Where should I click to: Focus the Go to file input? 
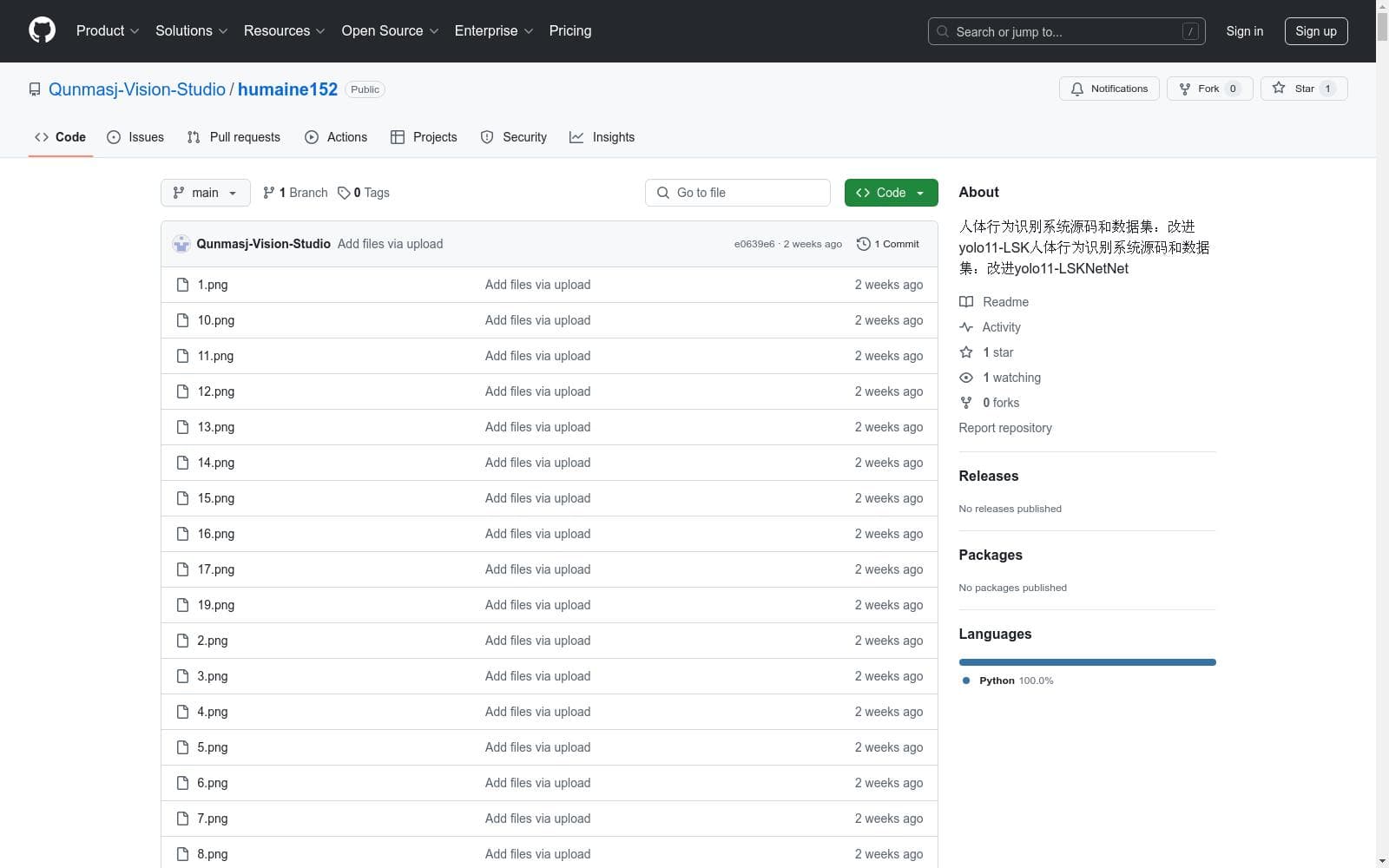[x=738, y=193]
